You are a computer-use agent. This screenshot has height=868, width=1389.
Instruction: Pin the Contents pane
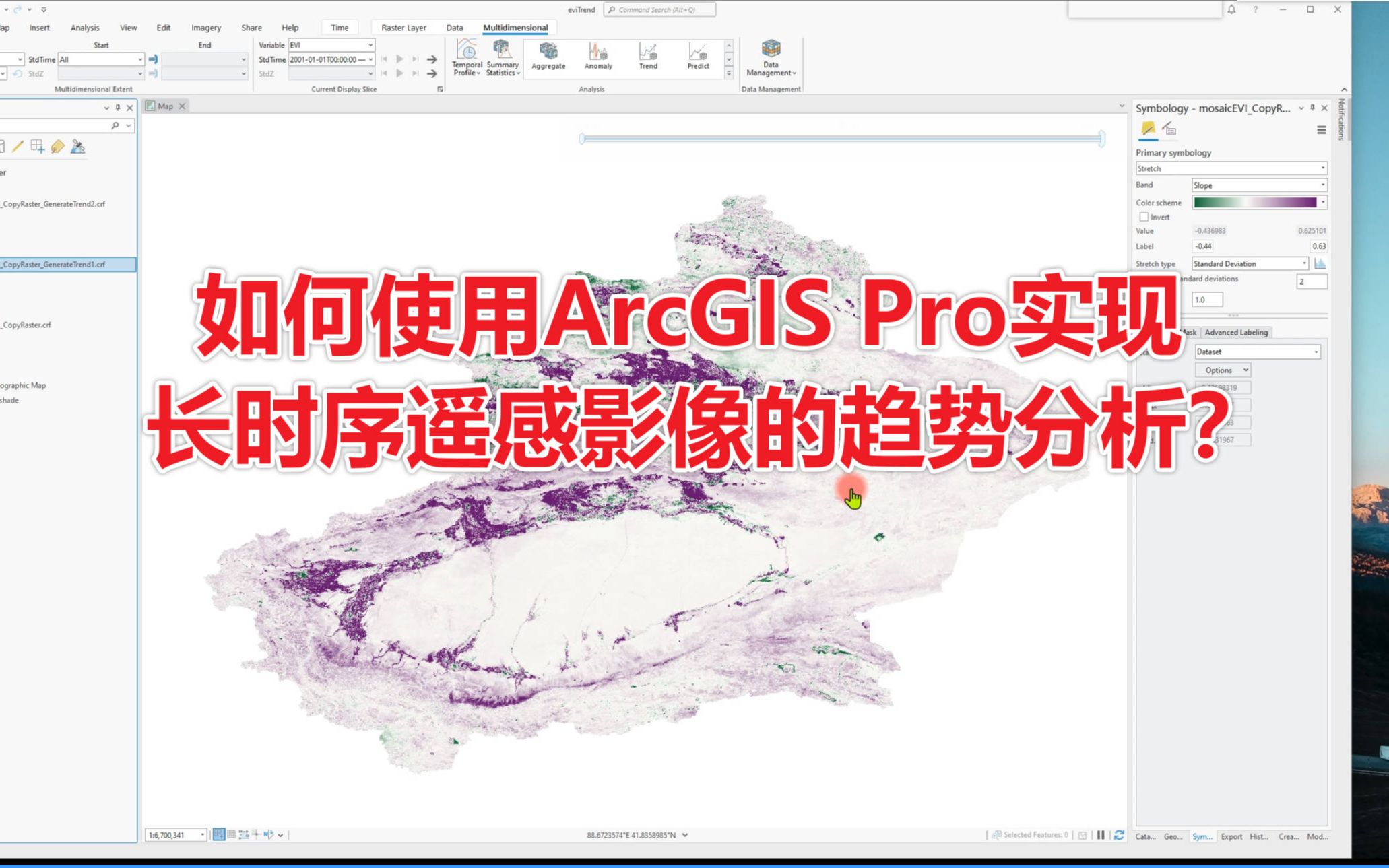point(117,107)
